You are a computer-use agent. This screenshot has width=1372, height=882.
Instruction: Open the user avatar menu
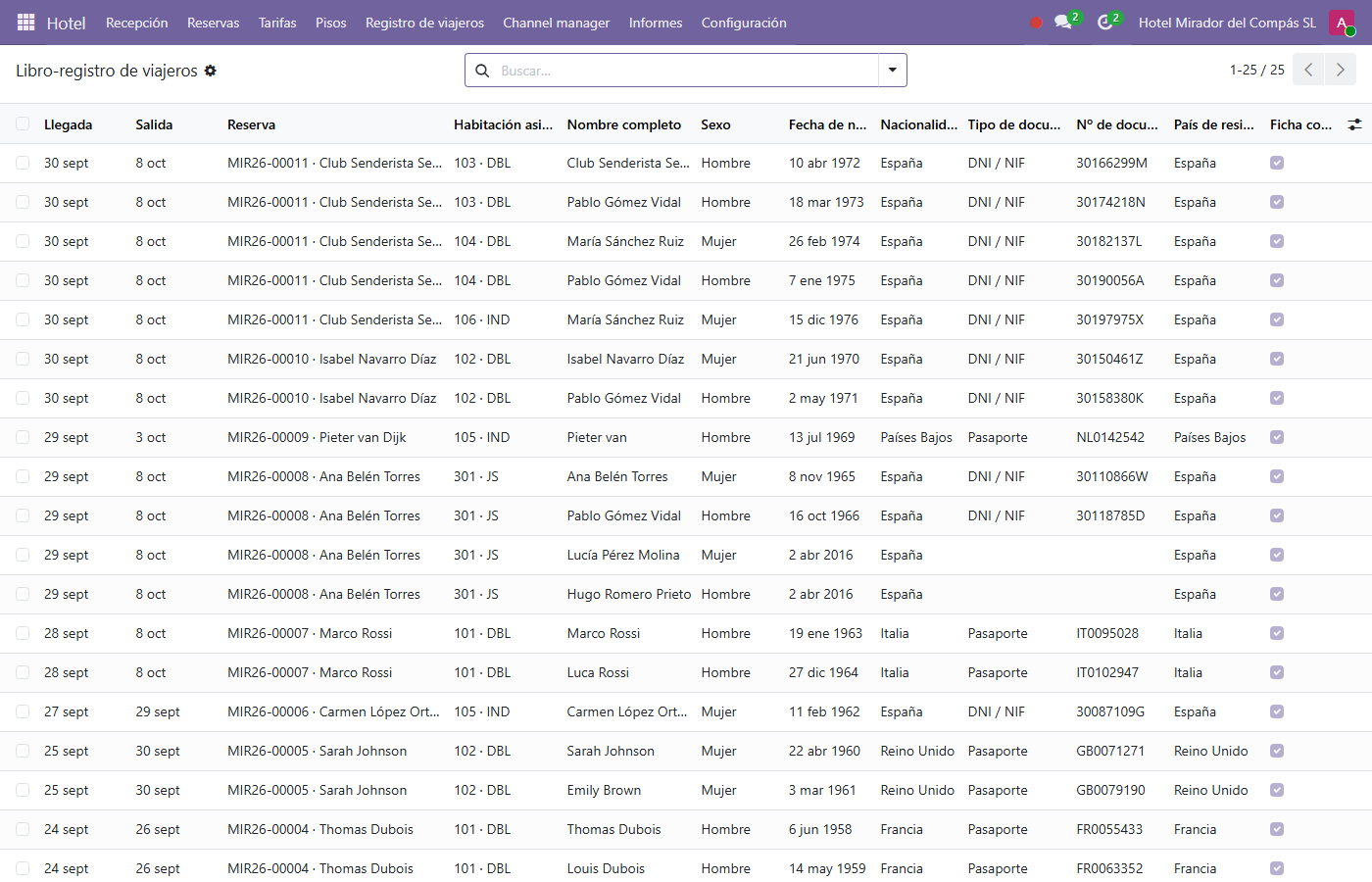click(1342, 23)
